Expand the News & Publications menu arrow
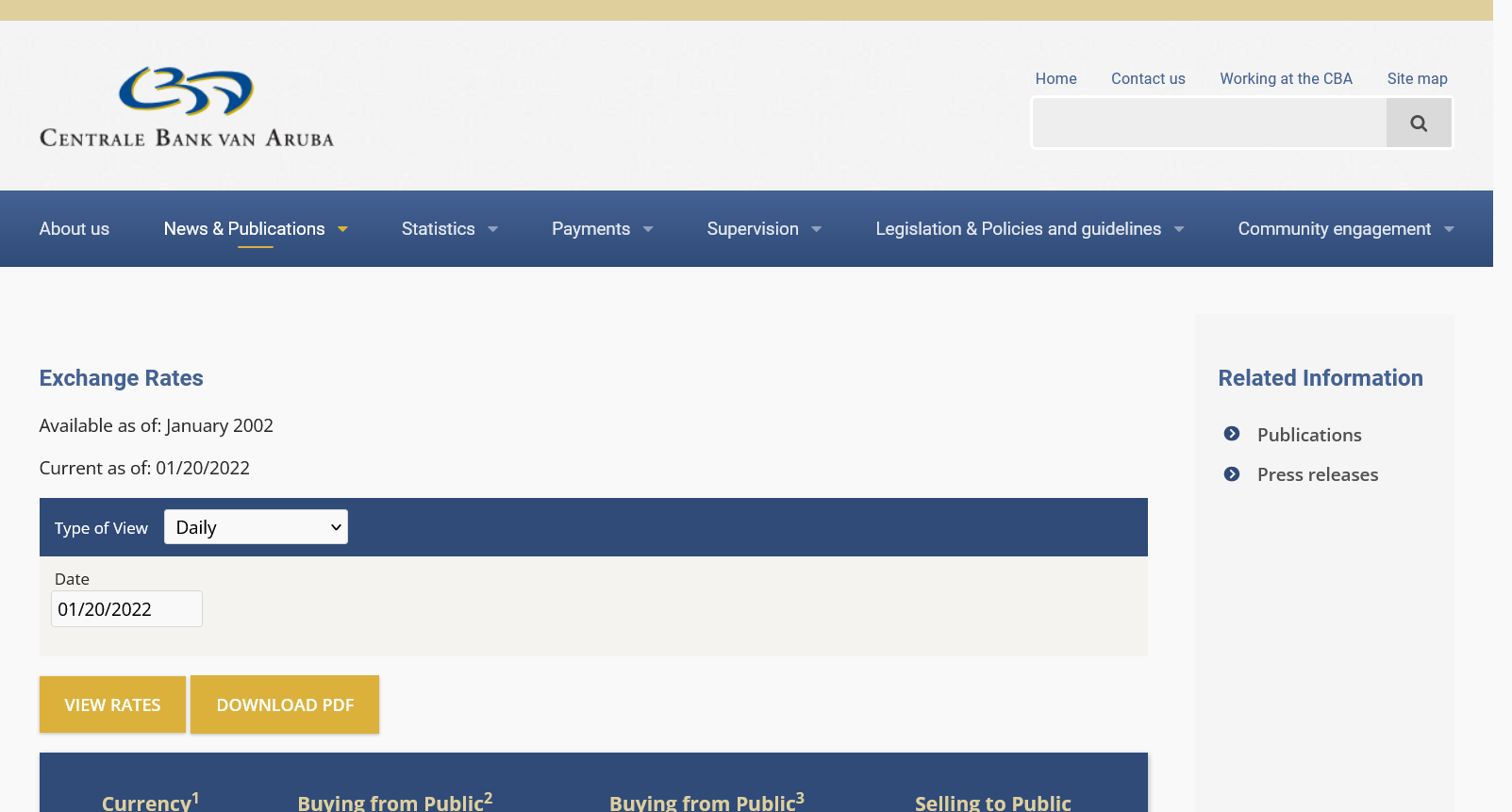Image resolution: width=1512 pixels, height=812 pixels. (x=342, y=229)
